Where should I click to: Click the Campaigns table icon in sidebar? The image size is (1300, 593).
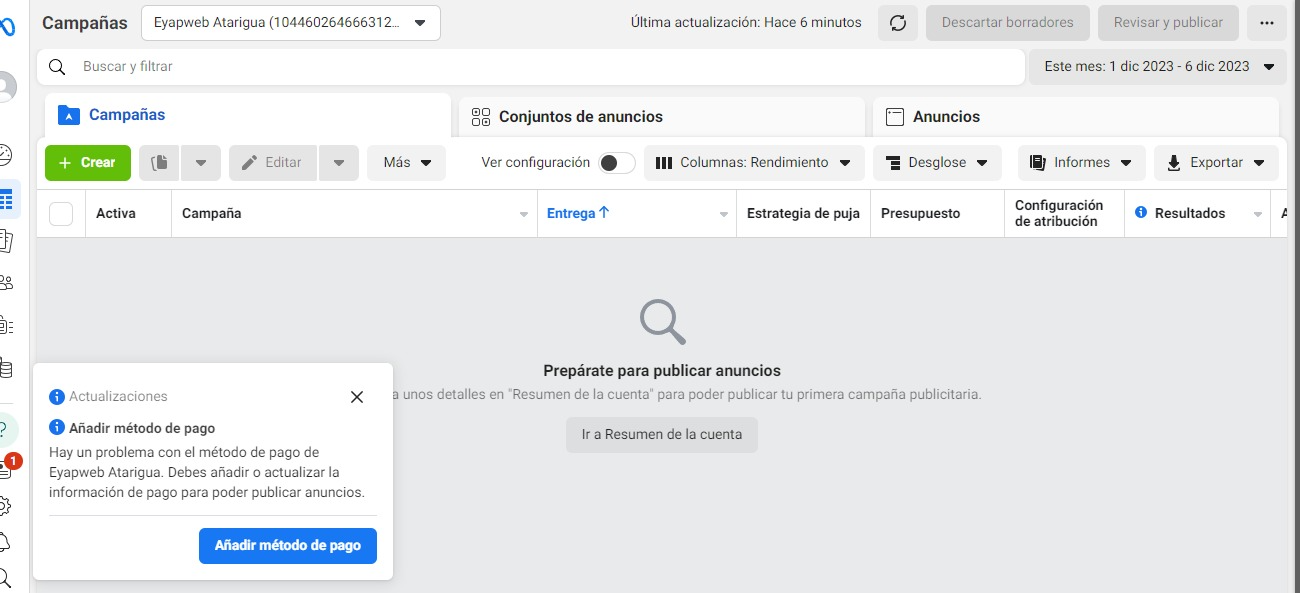click(x=6, y=200)
